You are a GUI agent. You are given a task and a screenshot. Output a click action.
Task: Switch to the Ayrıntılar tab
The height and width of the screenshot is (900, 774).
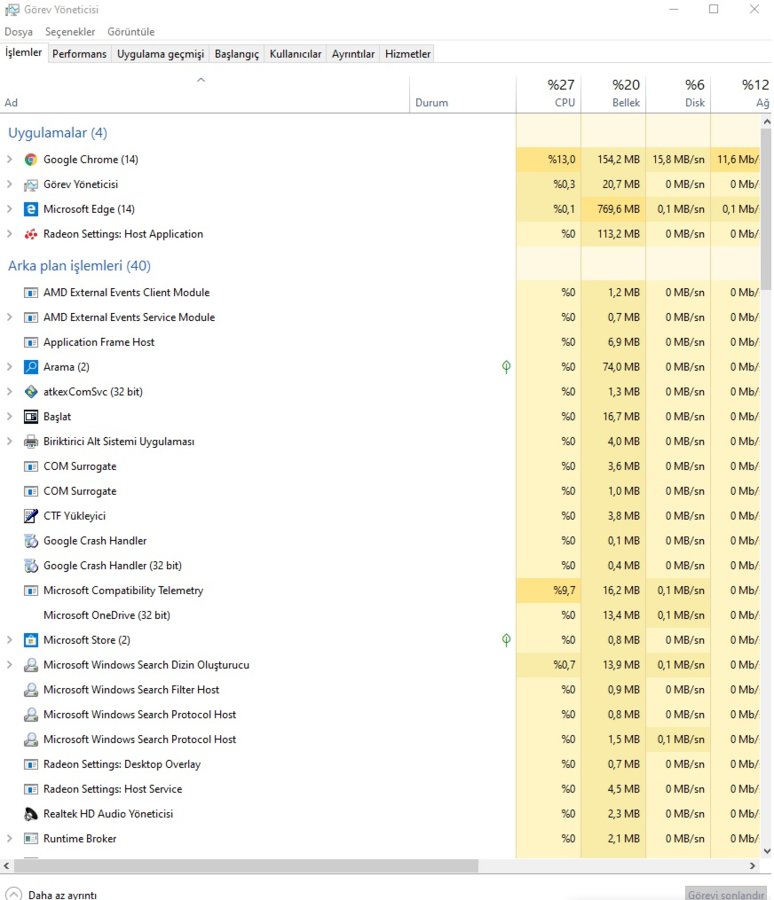353,54
